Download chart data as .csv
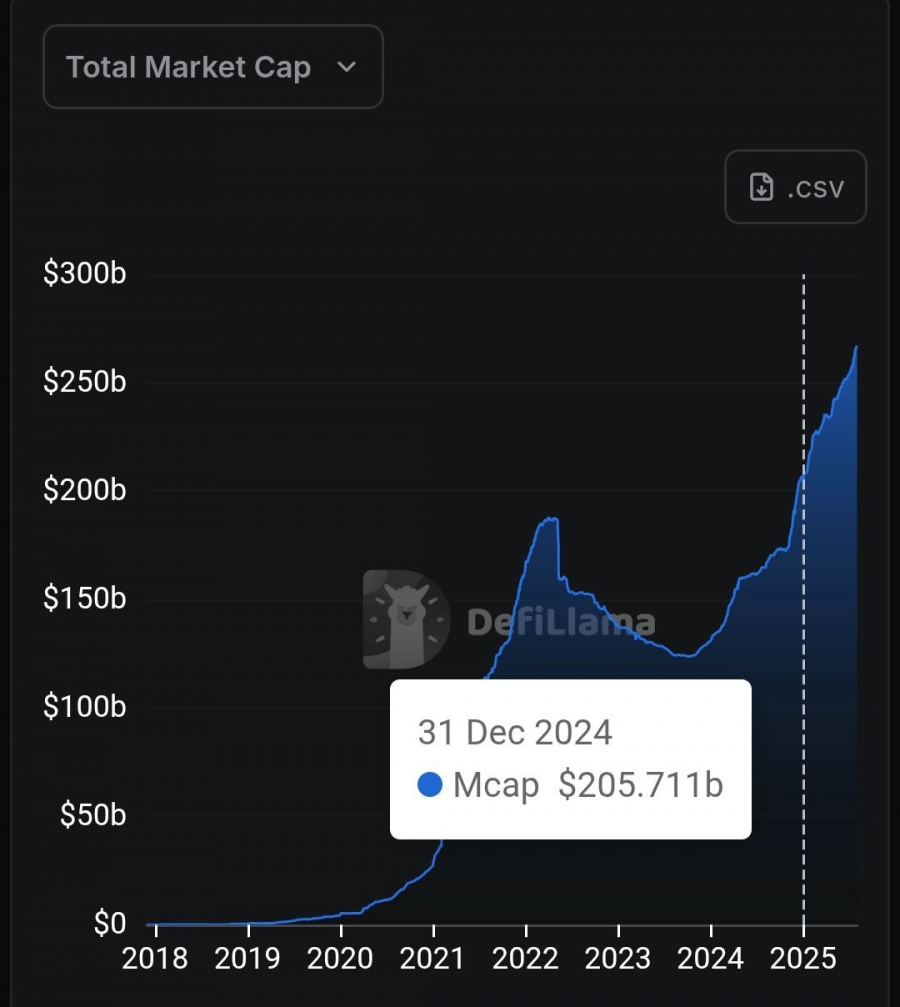Image resolution: width=900 pixels, height=1007 pixels. click(x=795, y=187)
